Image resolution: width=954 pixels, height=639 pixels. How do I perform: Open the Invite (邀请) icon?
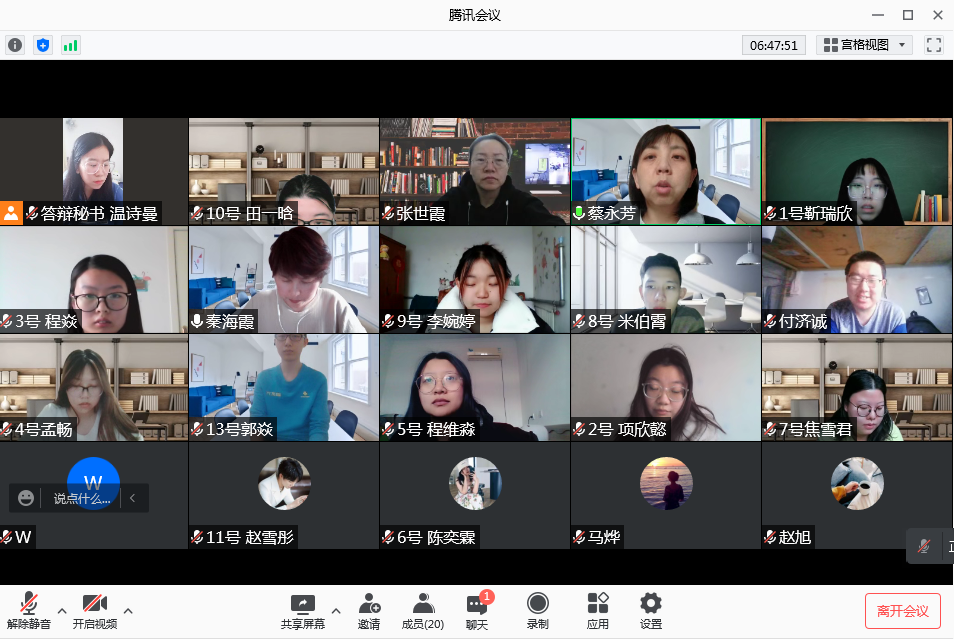(369, 610)
